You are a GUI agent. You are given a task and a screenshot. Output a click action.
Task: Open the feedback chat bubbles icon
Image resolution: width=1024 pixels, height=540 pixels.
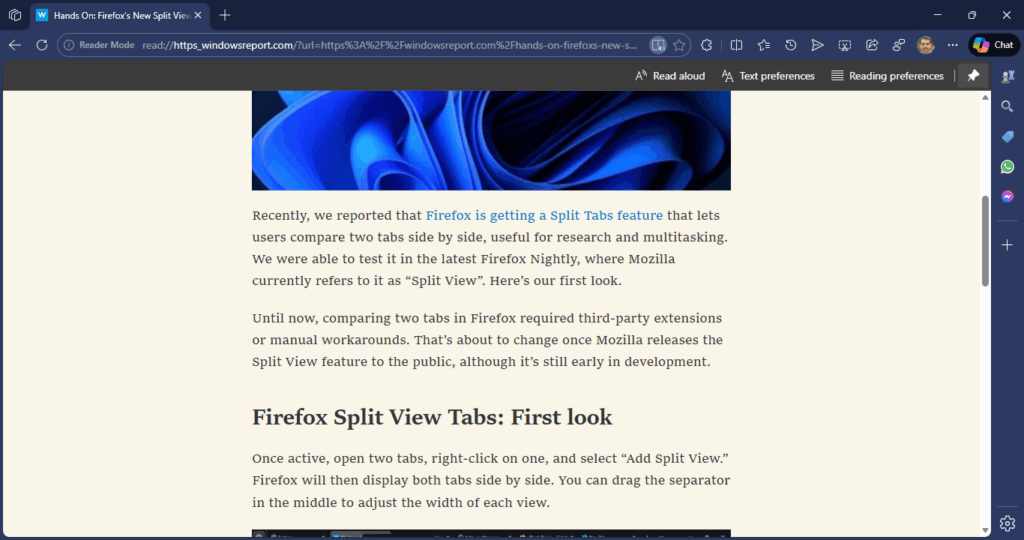coord(899,45)
